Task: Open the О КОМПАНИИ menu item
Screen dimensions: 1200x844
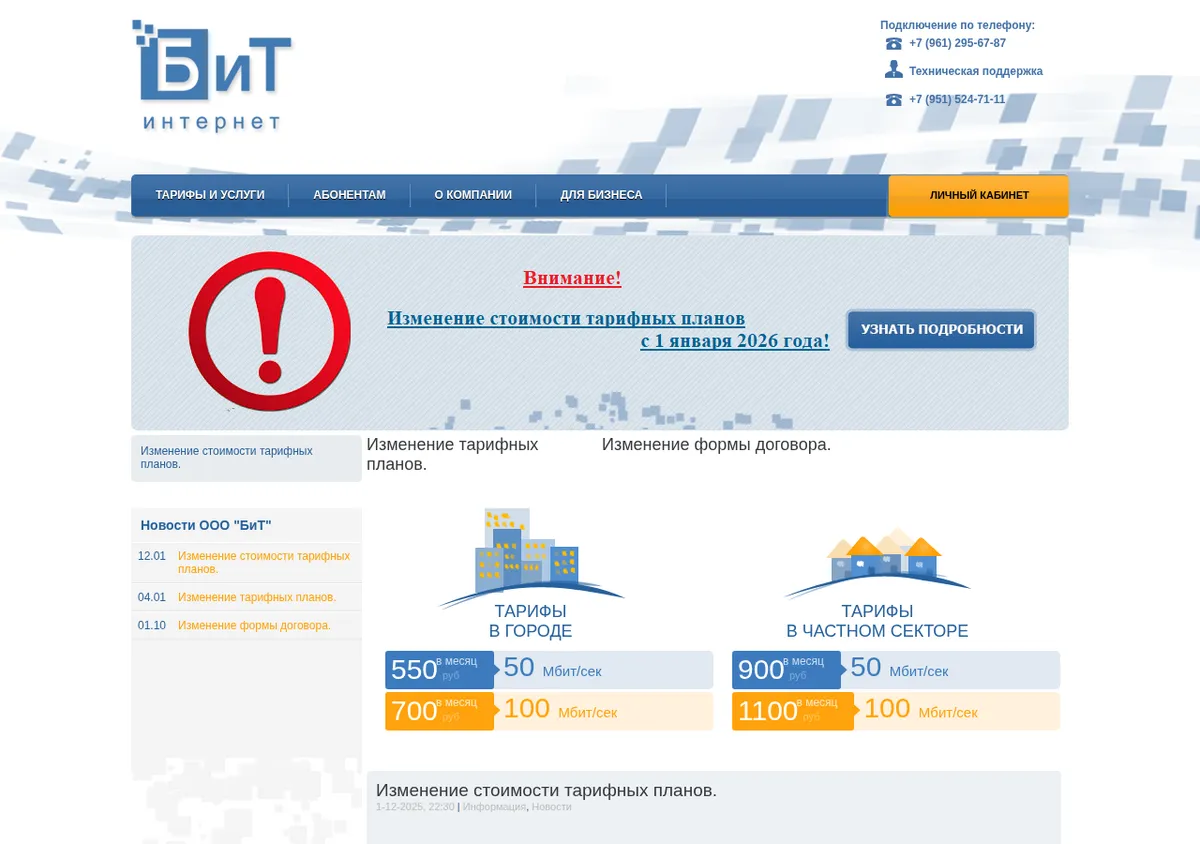Action: (x=473, y=195)
